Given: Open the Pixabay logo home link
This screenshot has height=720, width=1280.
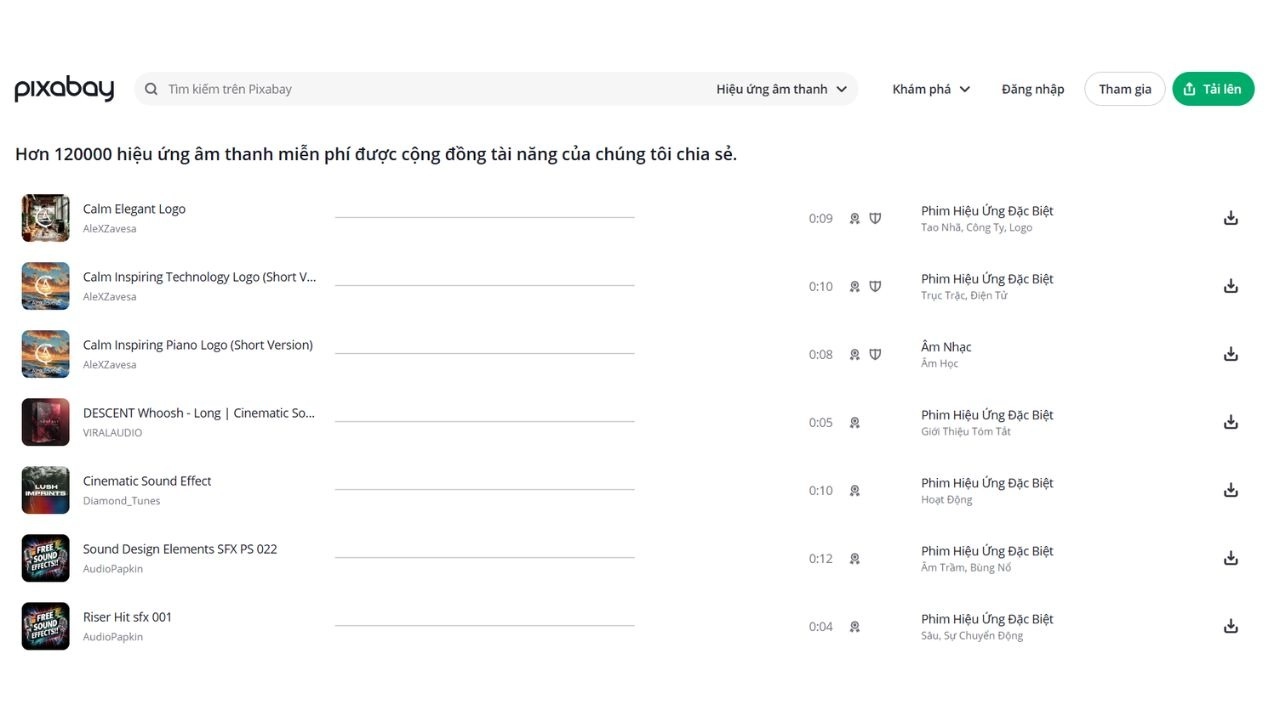Looking at the screenshot, I should pyautogui.click(x=64, y=89).
